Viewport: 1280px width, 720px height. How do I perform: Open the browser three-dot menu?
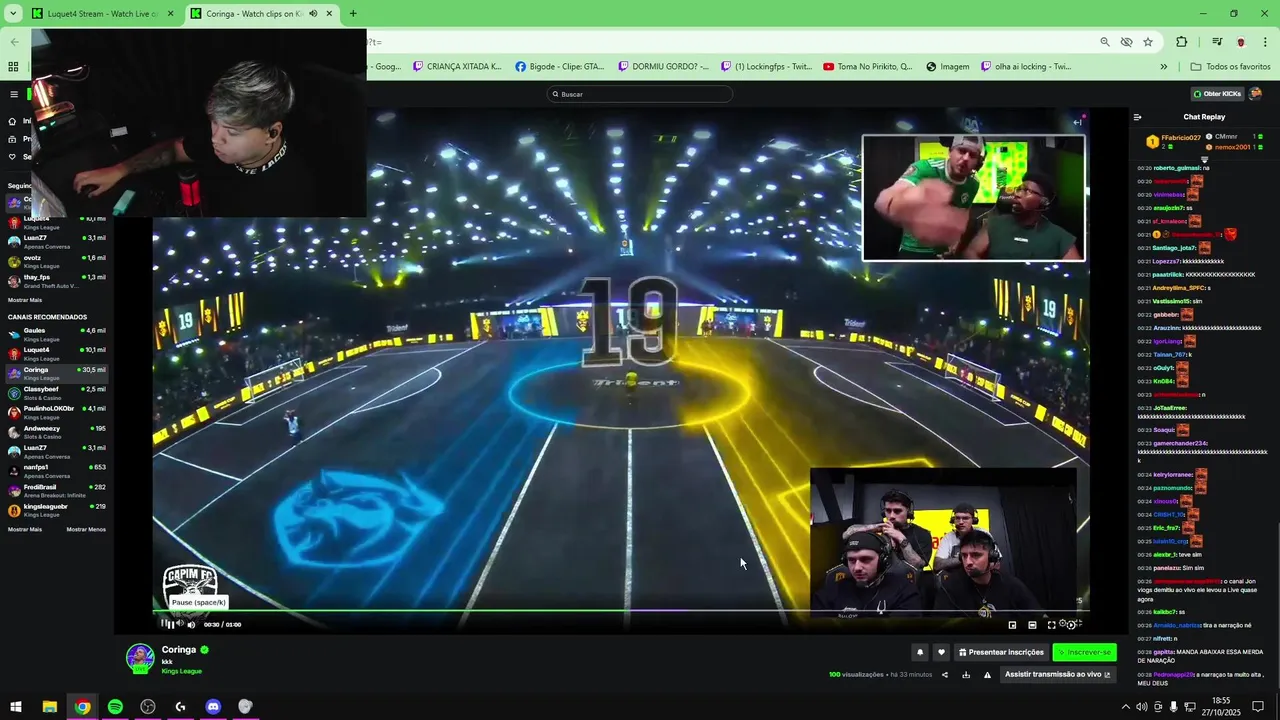[1266, 42]
